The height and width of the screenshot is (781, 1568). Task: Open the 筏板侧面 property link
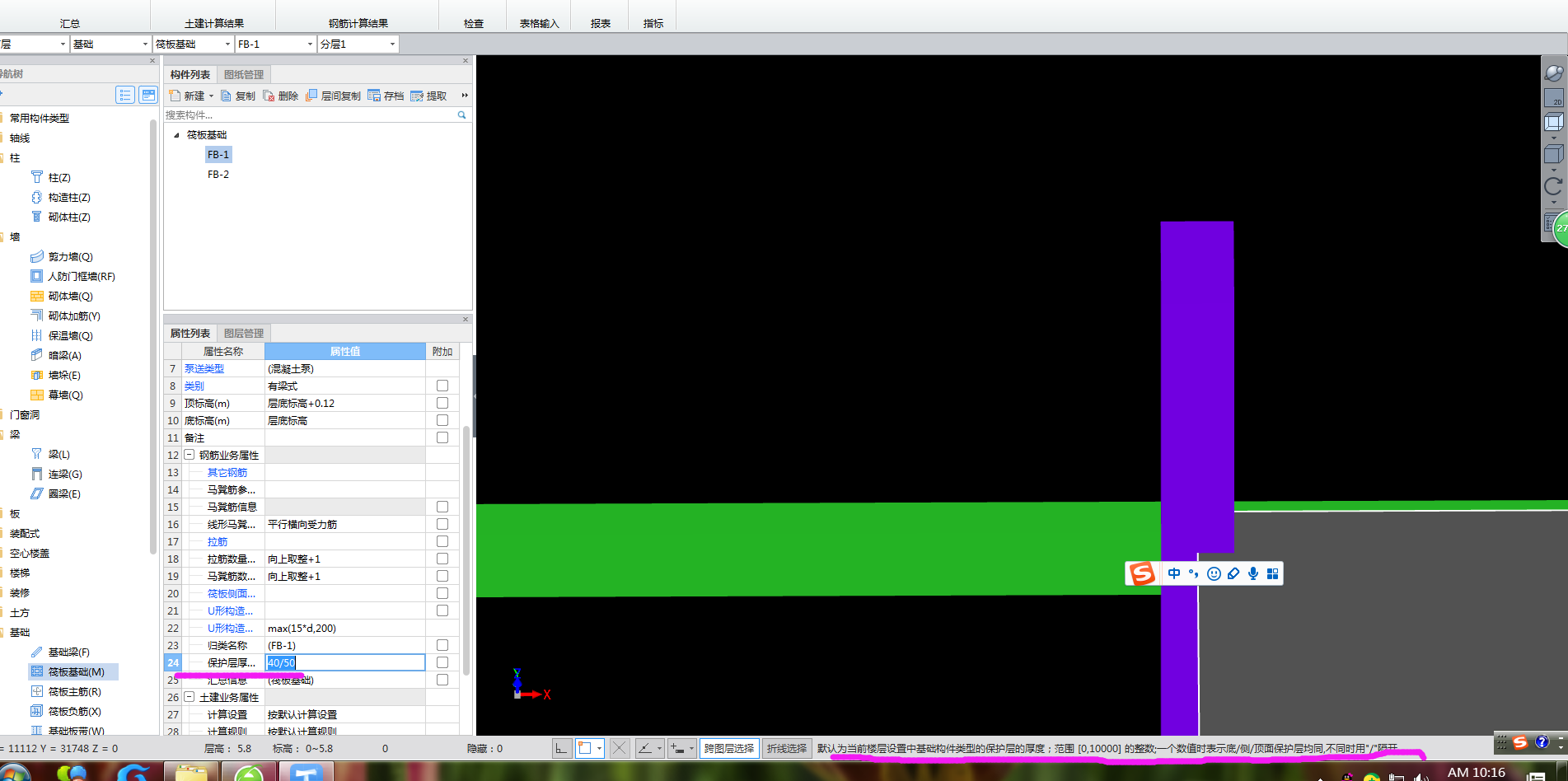point(232,593)
